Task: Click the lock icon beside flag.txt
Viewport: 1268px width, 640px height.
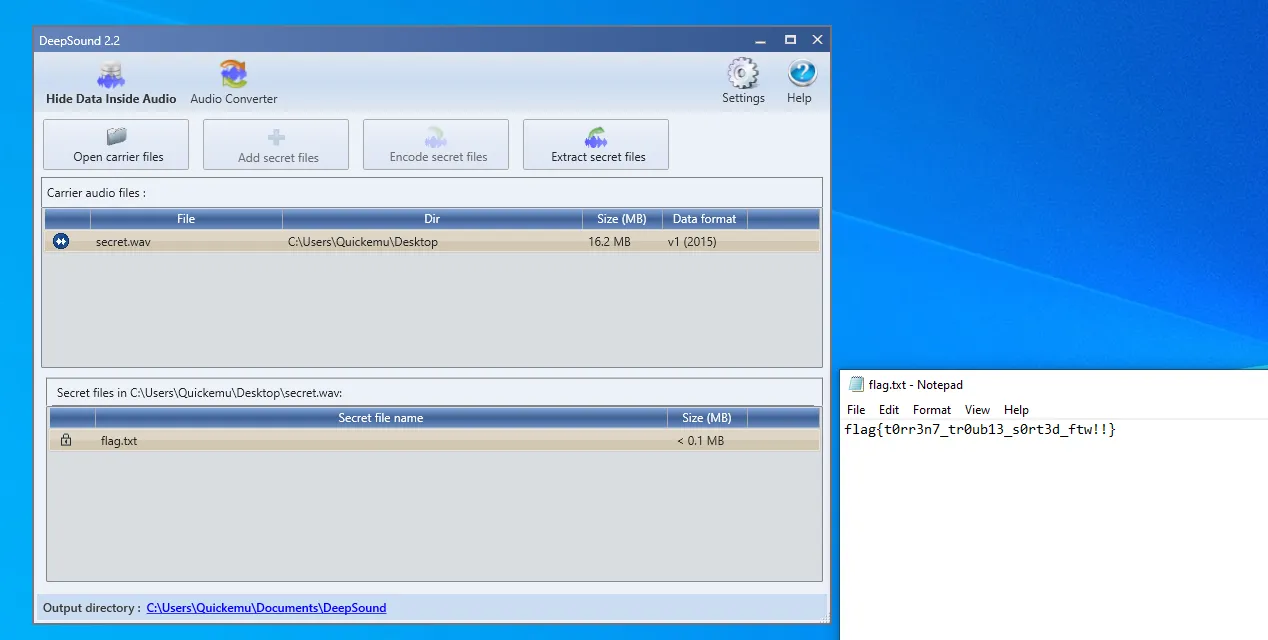Action: [x=66, y=440]
